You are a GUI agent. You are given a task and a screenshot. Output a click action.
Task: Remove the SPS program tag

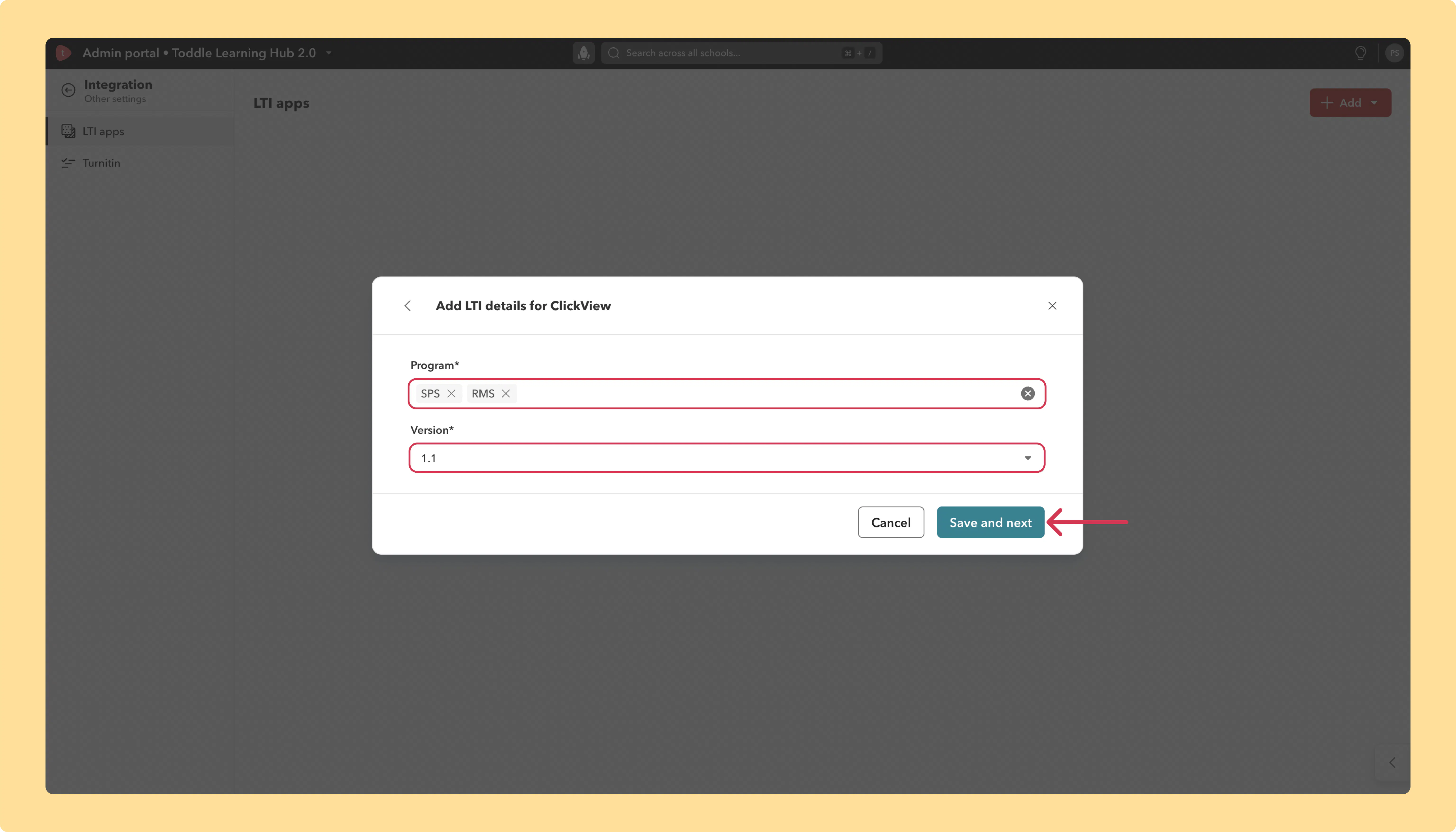[451, 394]
